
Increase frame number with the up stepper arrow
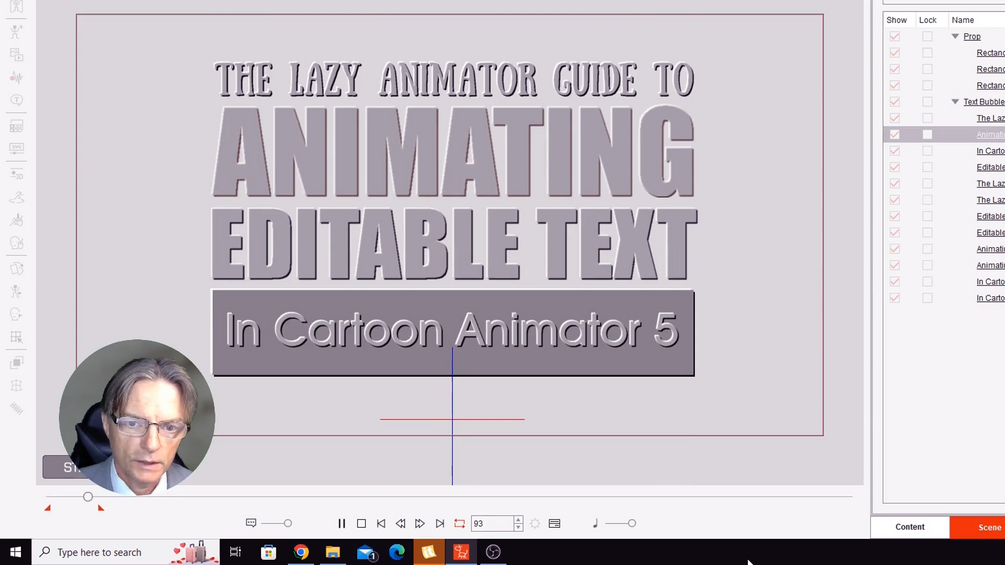[x=518, y=520]
